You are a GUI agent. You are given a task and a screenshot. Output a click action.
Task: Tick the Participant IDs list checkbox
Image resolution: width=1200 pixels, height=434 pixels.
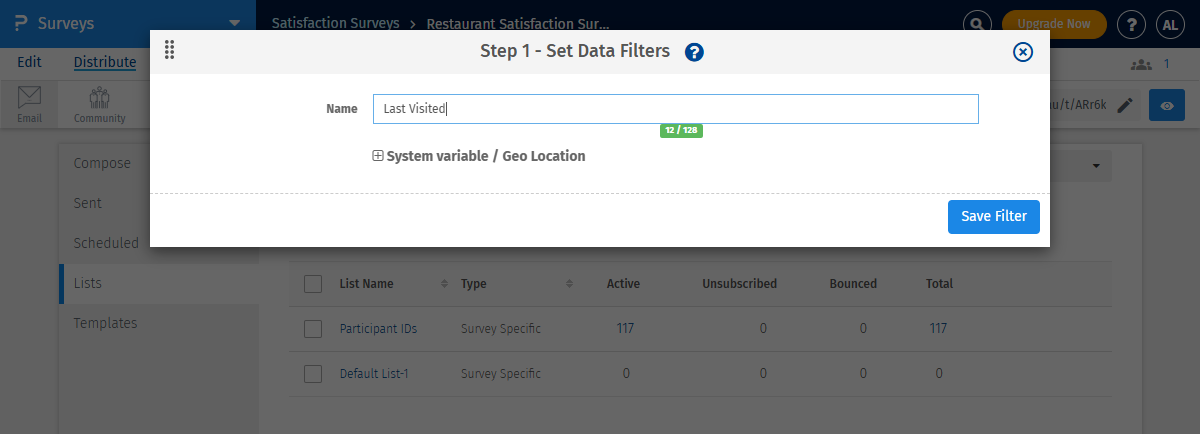(x=313, y=328)
